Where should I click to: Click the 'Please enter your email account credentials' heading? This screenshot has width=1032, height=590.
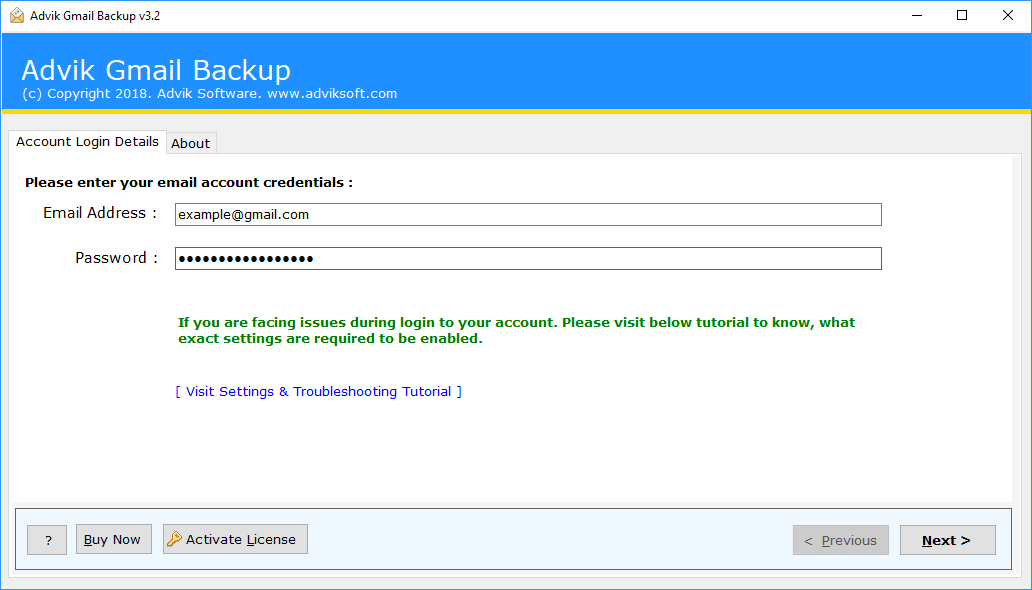pos(189,182)
